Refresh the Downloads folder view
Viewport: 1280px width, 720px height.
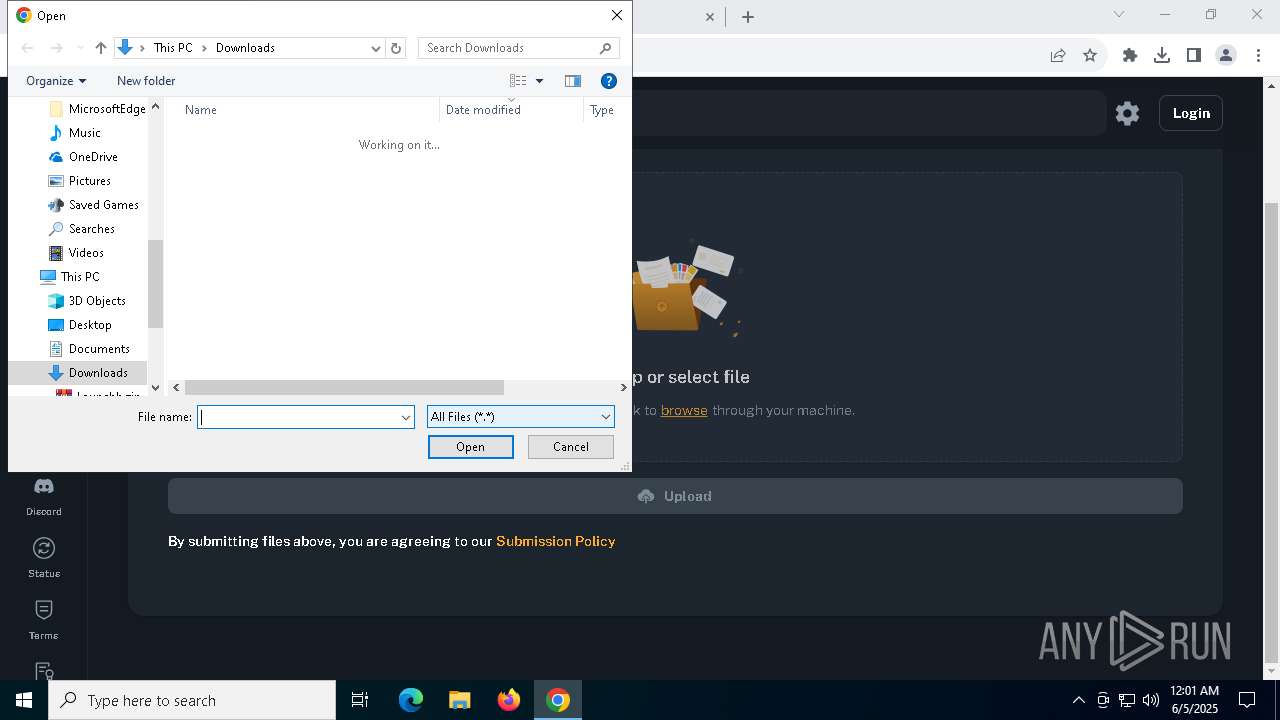point(396,48)
